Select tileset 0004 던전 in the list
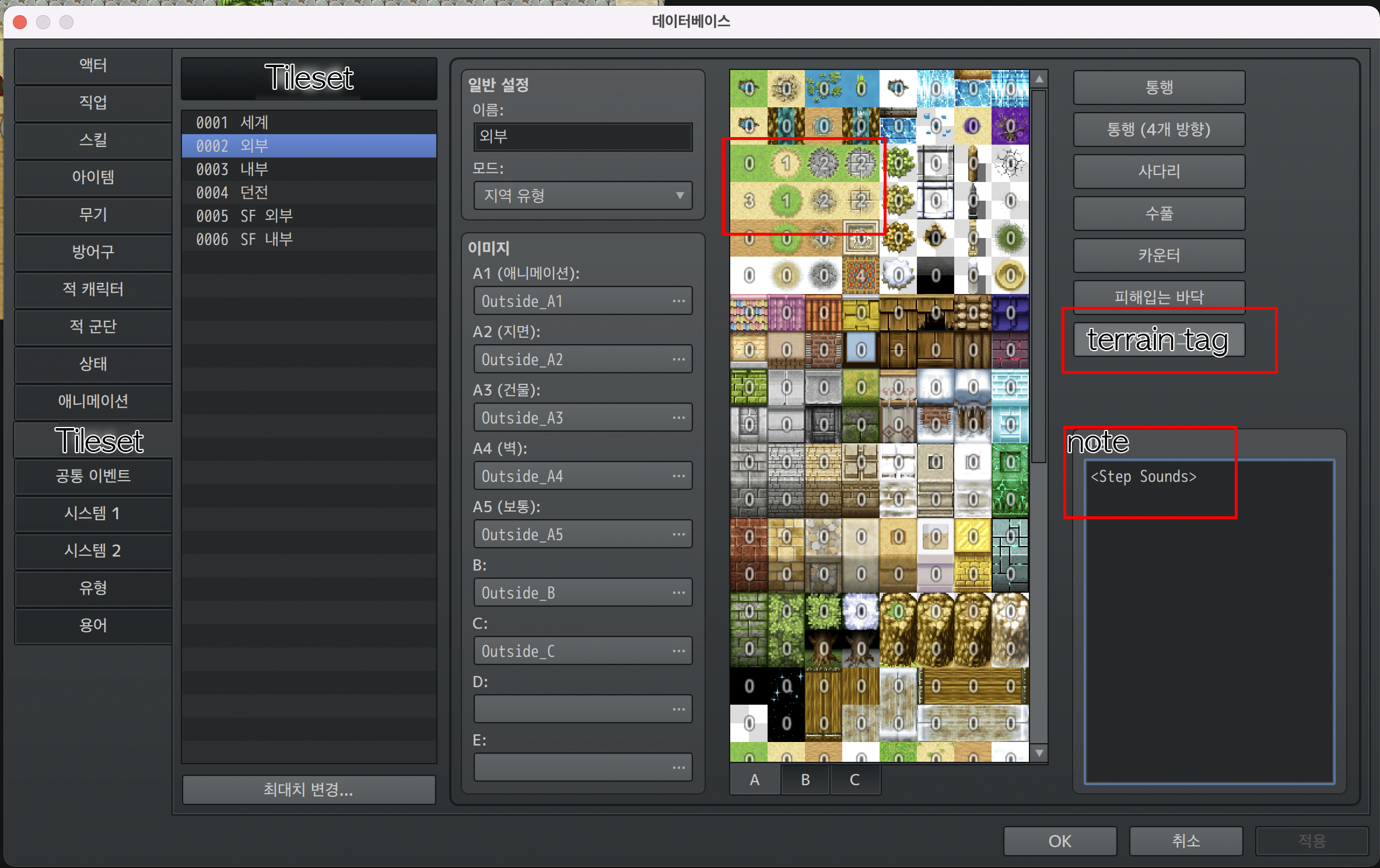The width and height of the screenshot is (1380, 868). point(309,192)
